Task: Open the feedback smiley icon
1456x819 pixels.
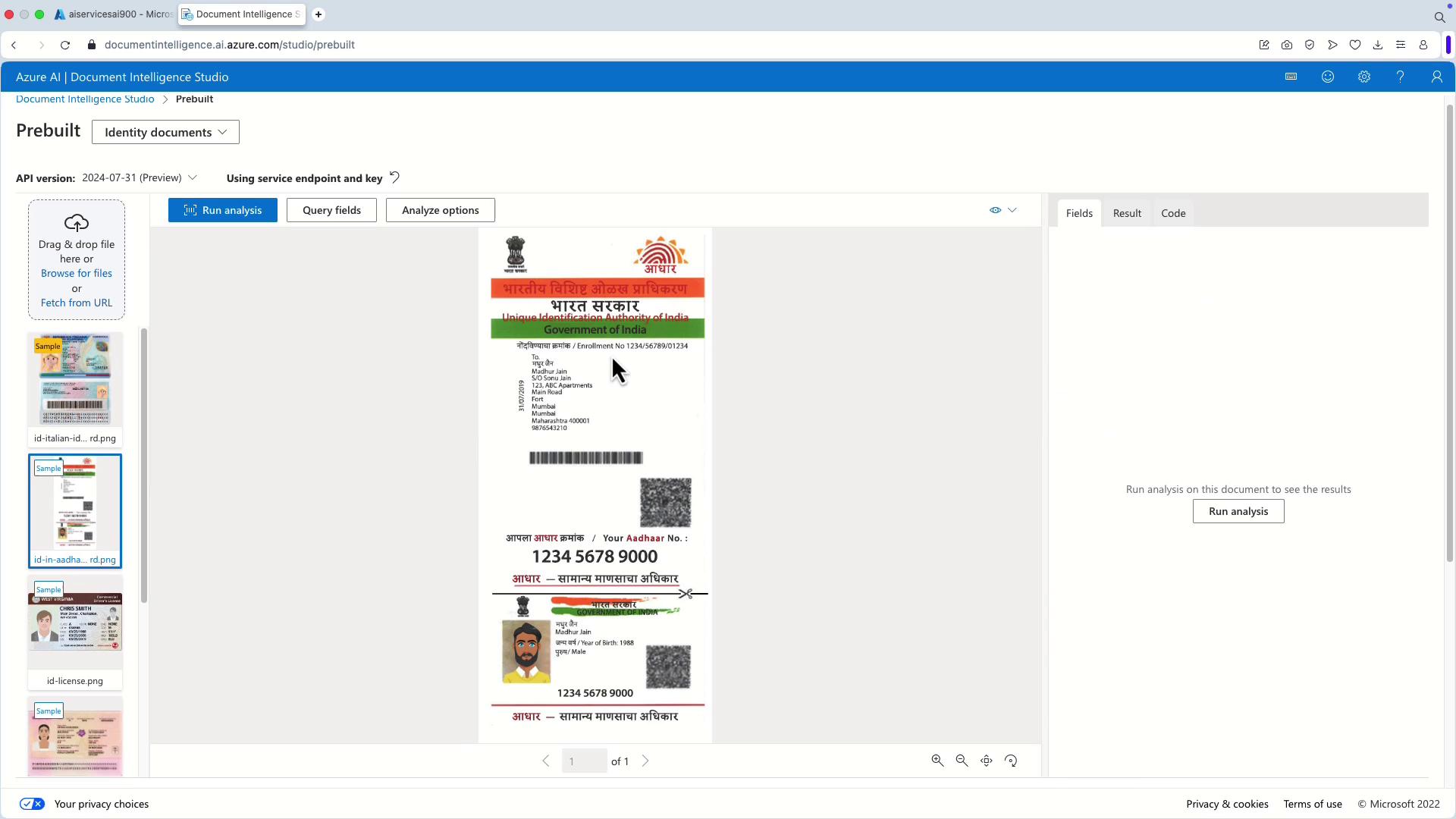Action: coord(1327,77)
